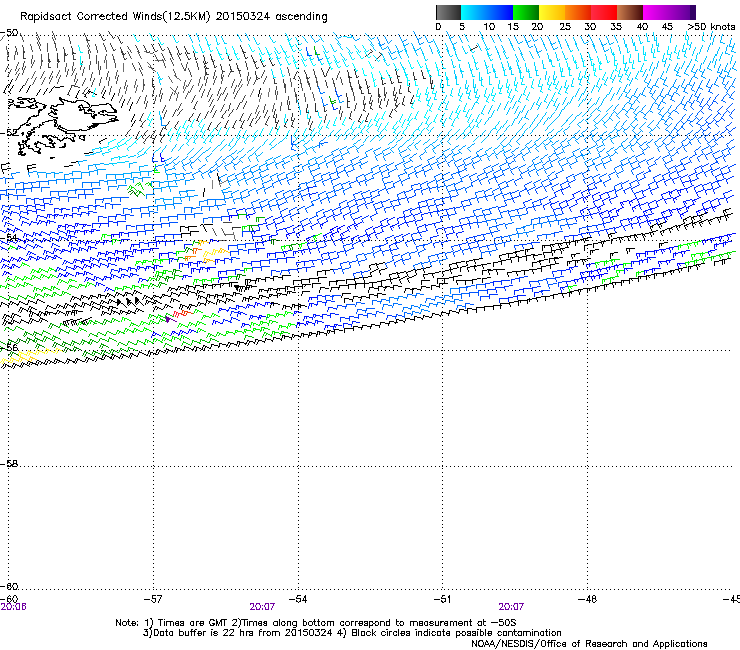This screenshot has height=650, width=740.
Task: Select the dark purple 45-50 knots legend segment
Action: pyautogui.click(x=682, y=12)
